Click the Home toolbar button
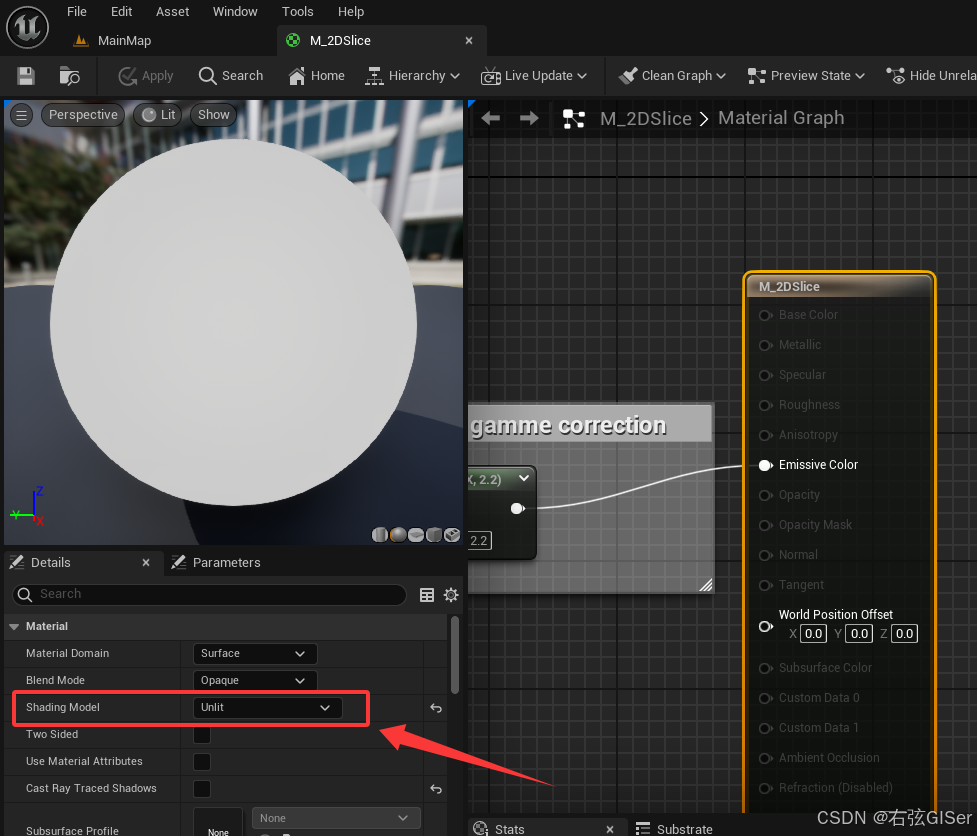Screen dimensions: 977x836 (x=317, y=76)
